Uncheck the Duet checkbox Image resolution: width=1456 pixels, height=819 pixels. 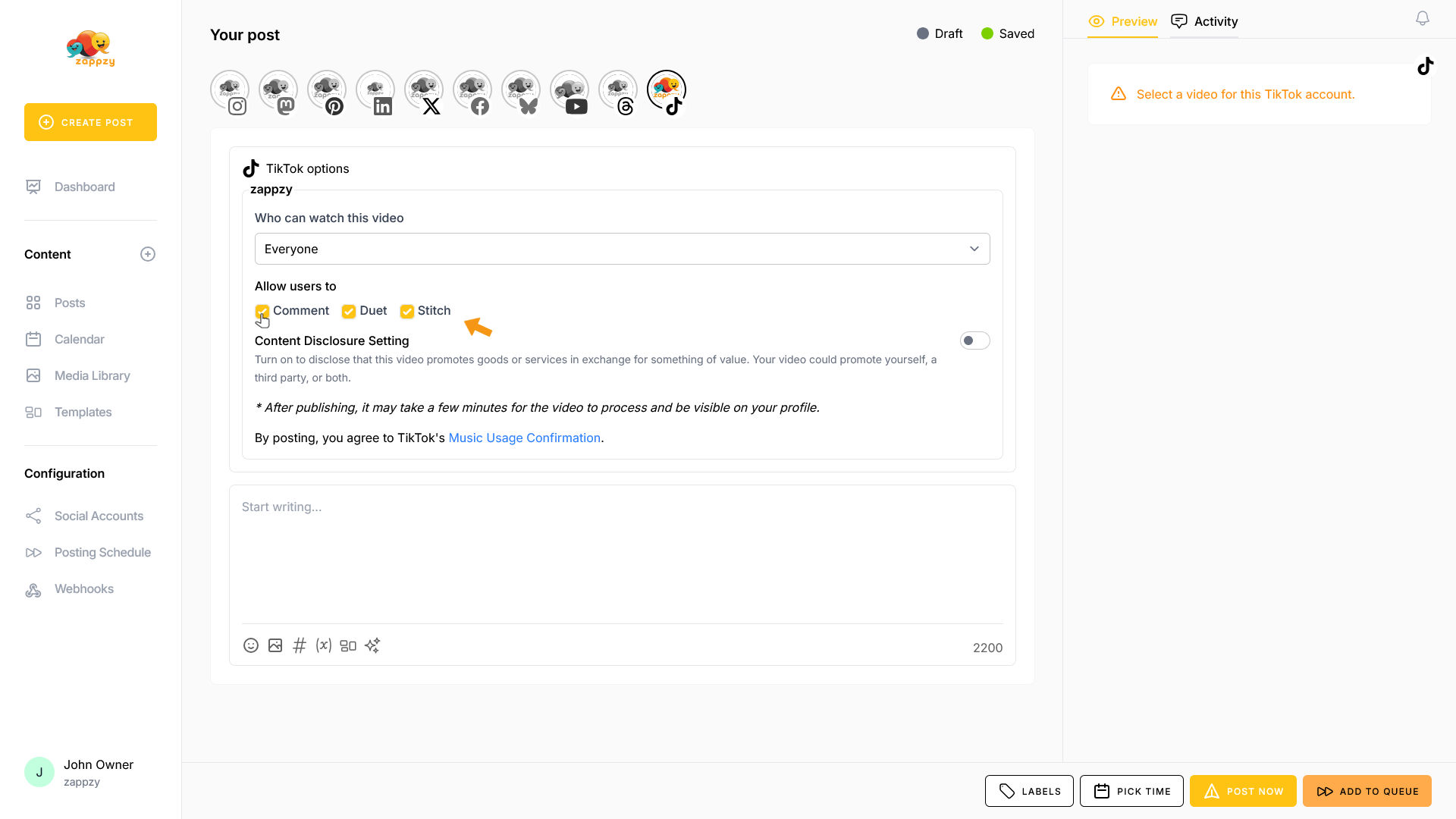[349, 311]
